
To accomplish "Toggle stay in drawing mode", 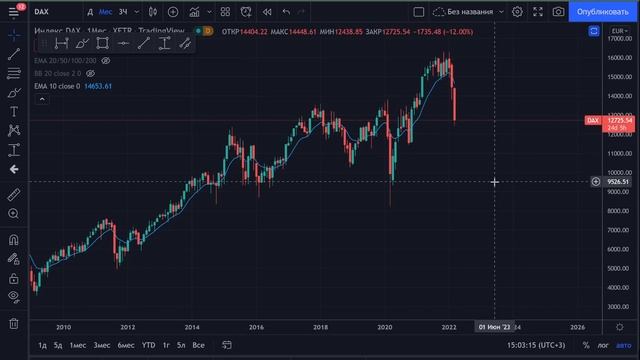I will tap(14, 259).
